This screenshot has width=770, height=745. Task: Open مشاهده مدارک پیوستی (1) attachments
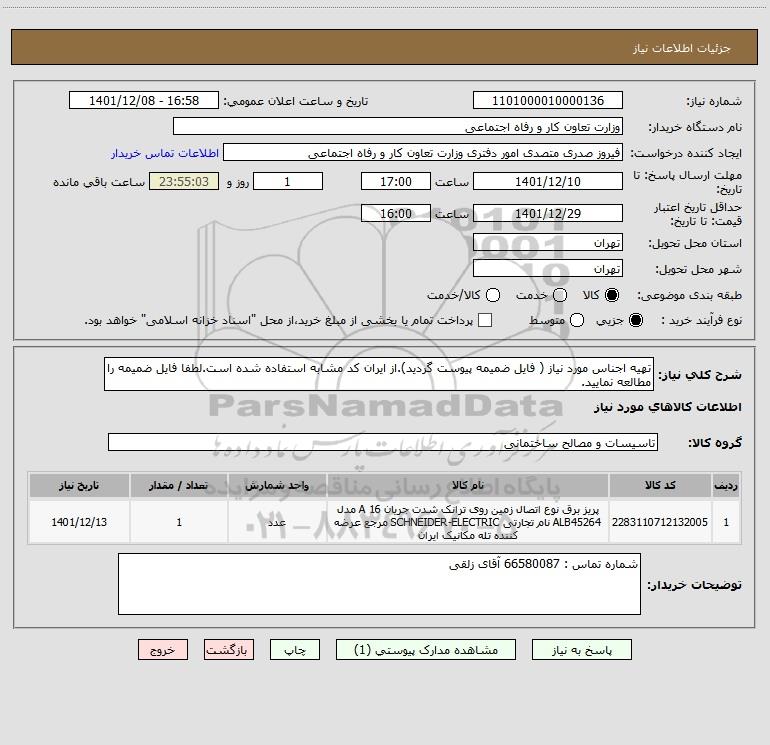click(x=426, y=650)
